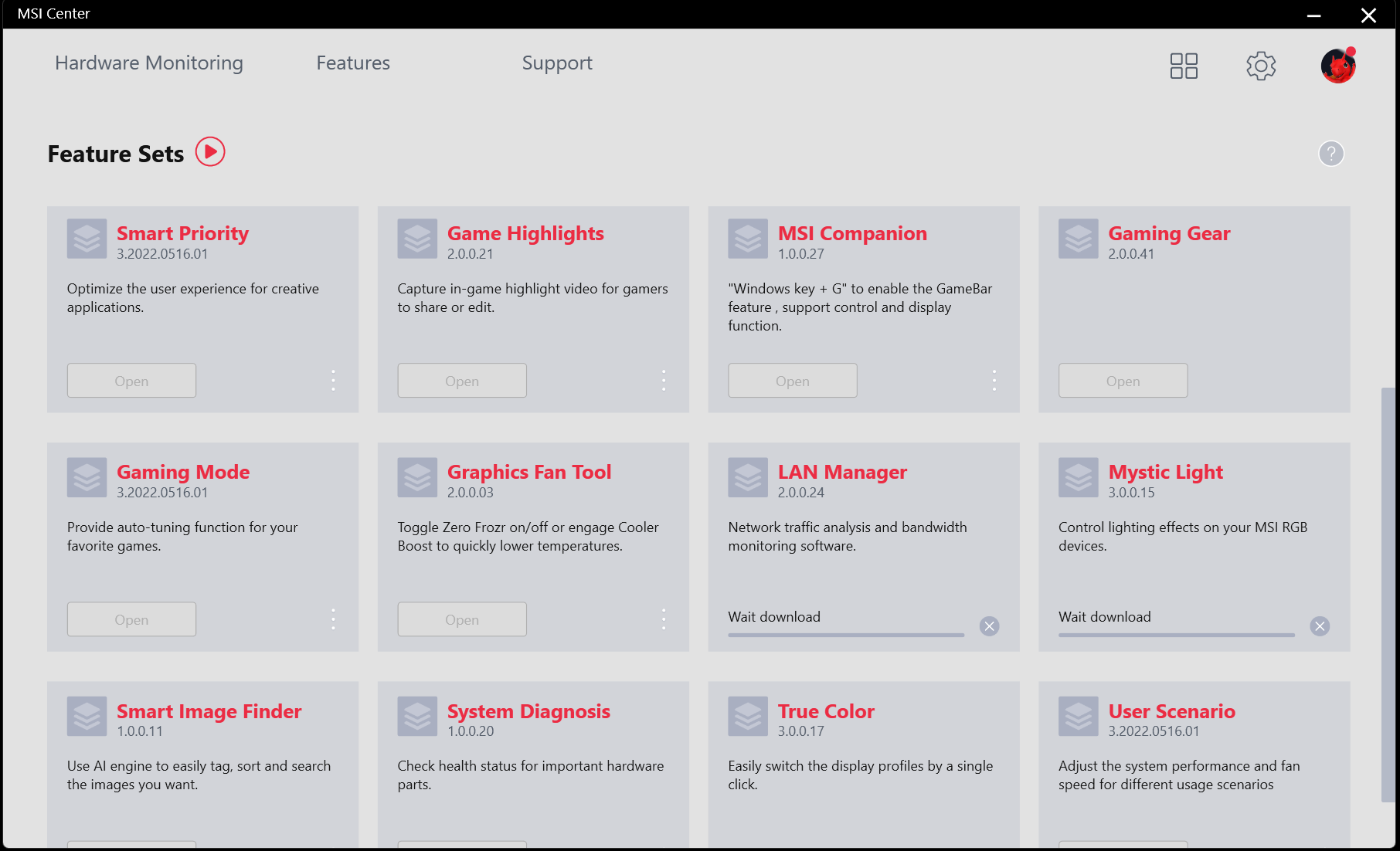Cancel the LAN Manager download

[989, 626]
